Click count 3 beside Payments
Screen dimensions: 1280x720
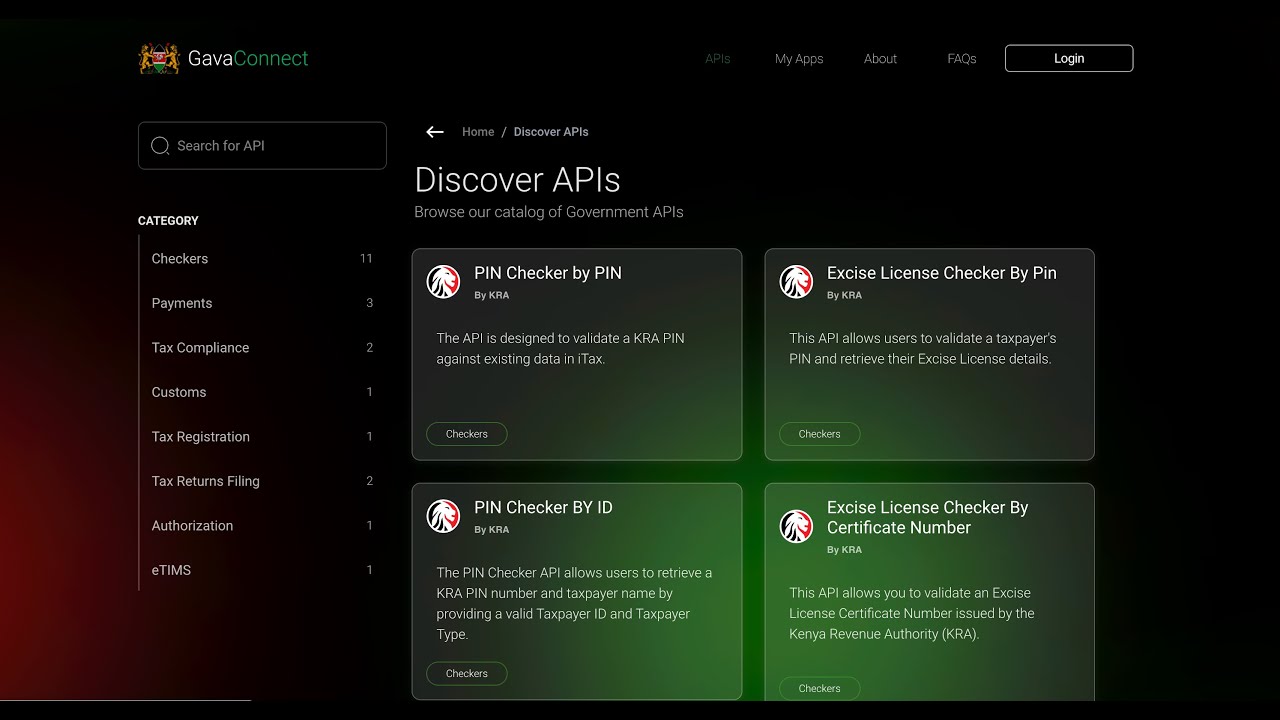pos(369,303)
